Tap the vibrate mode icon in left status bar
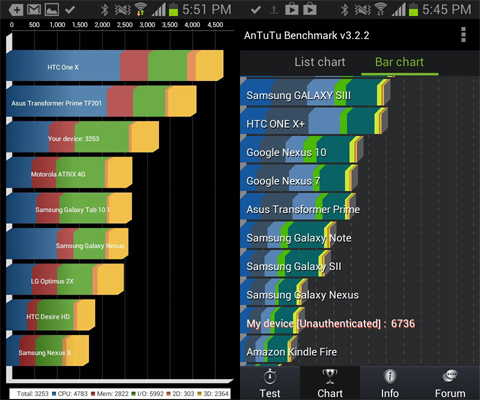Viewport: 480px width, 400px height. pyautogui.click(x=122, y=10)
